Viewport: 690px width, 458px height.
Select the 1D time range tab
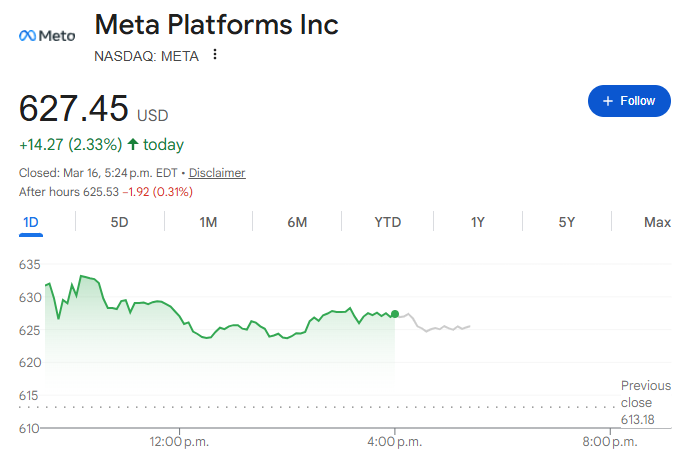31,222
